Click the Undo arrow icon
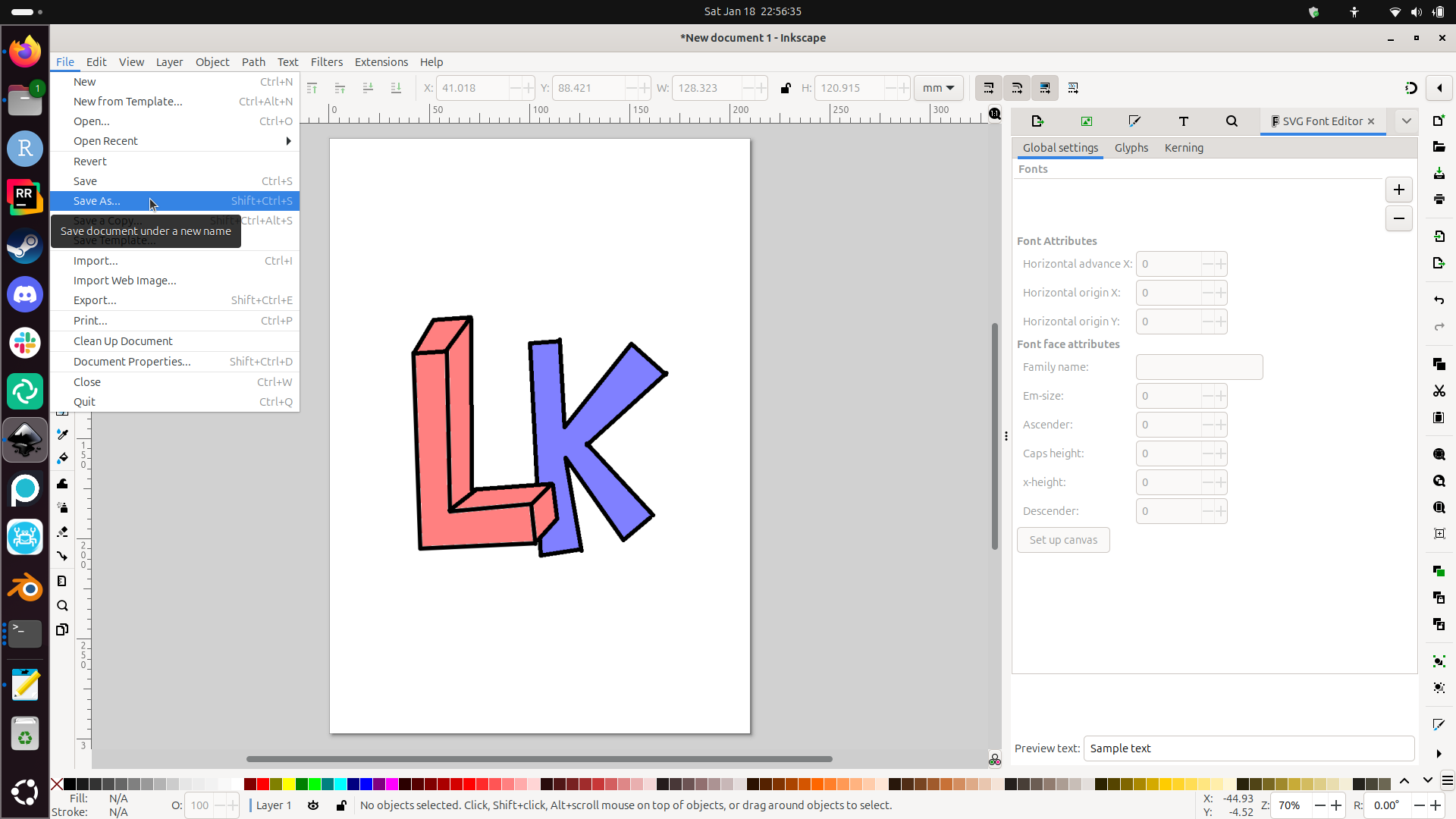1456x819 pixels. 1439,300
